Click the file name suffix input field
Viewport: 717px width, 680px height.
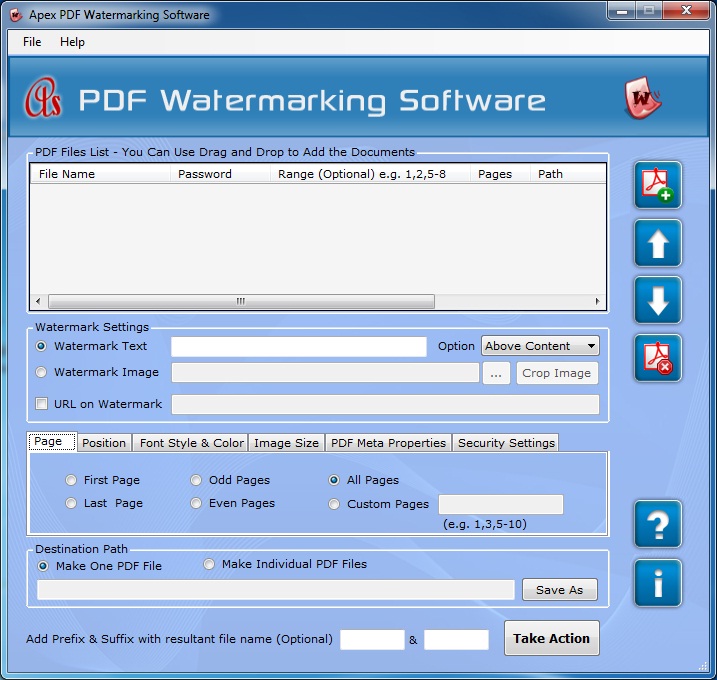pos(456,639)
